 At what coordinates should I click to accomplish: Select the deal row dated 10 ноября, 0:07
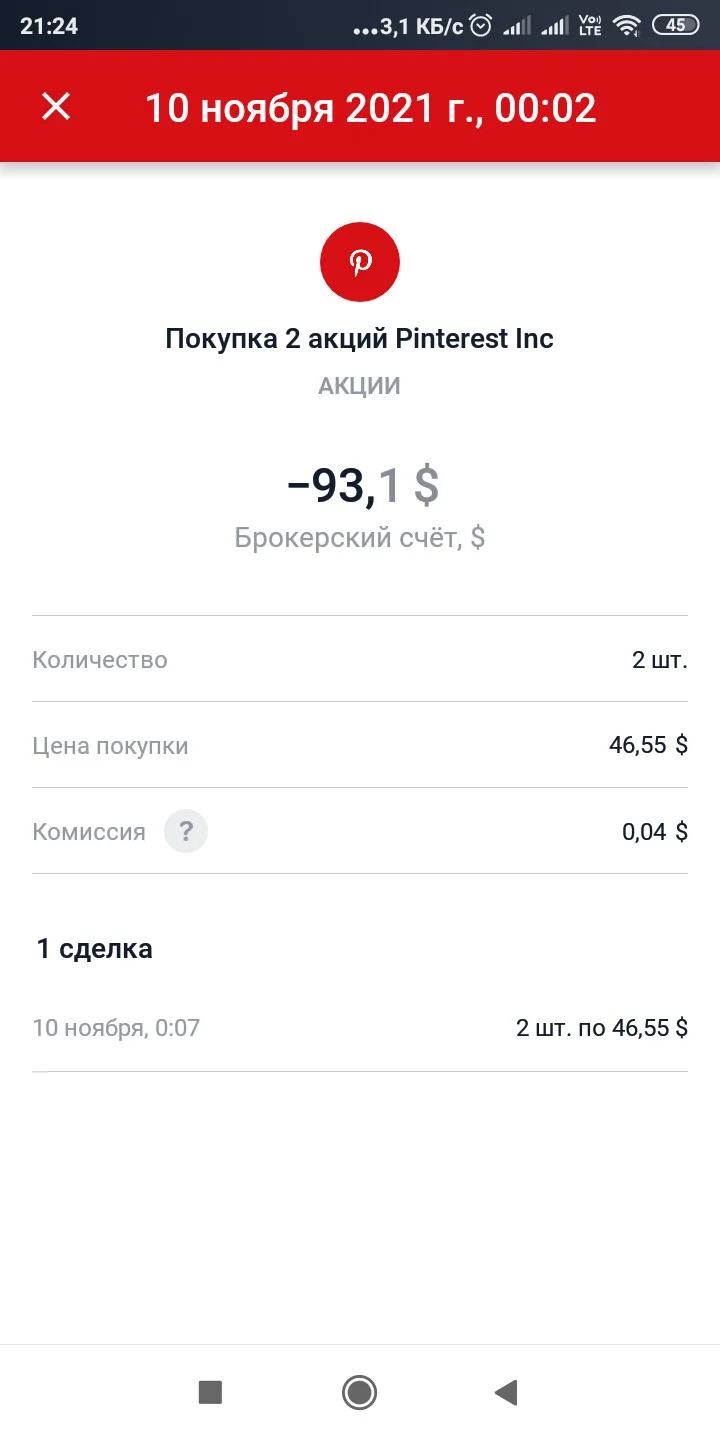[360, 1028]
